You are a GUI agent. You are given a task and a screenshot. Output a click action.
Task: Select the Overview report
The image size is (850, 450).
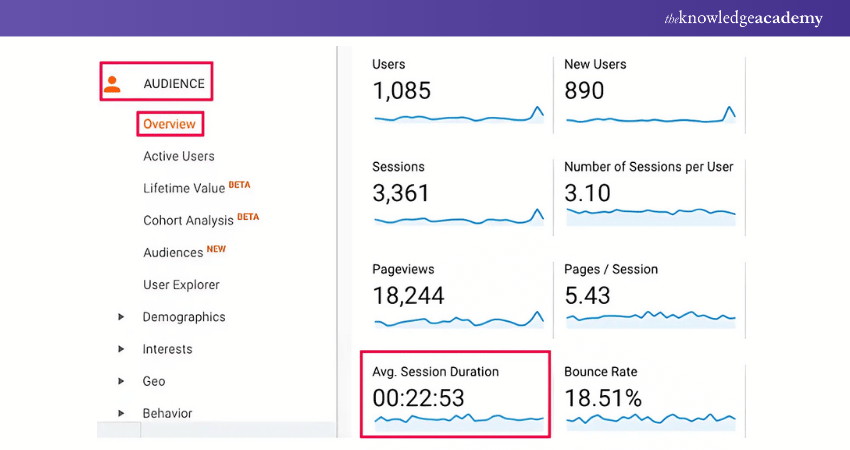click(169, 124)
